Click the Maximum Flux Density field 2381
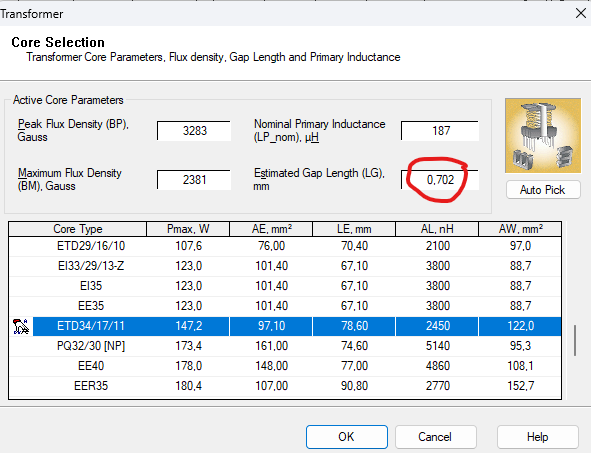Screen dimensions: 591x453 tap(194, 180)
